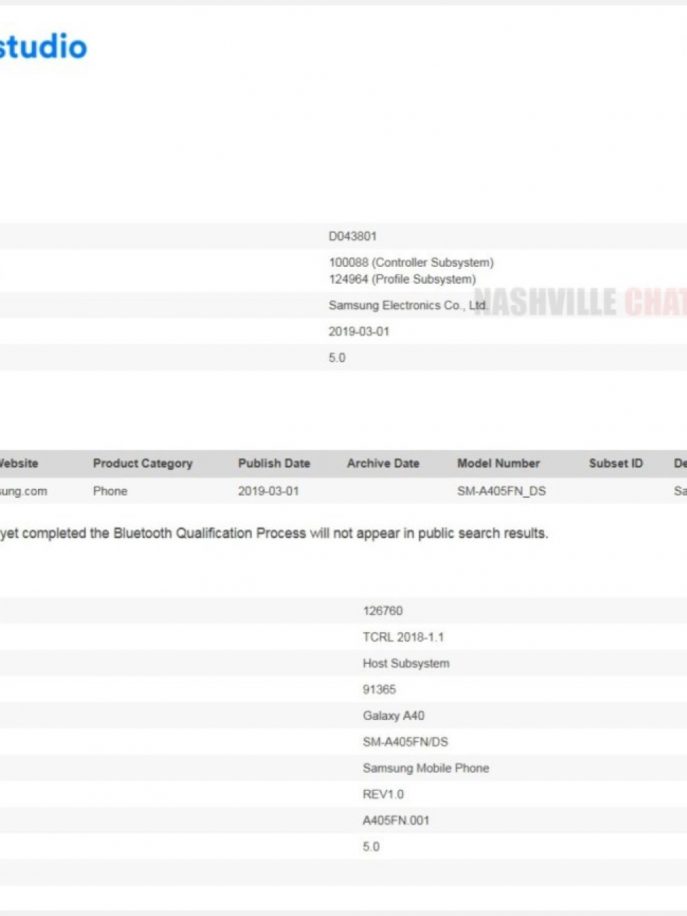Click the Host Subsystem value
Image resolution: width=687 pixels, height=916 pixels.
[405, 663]
